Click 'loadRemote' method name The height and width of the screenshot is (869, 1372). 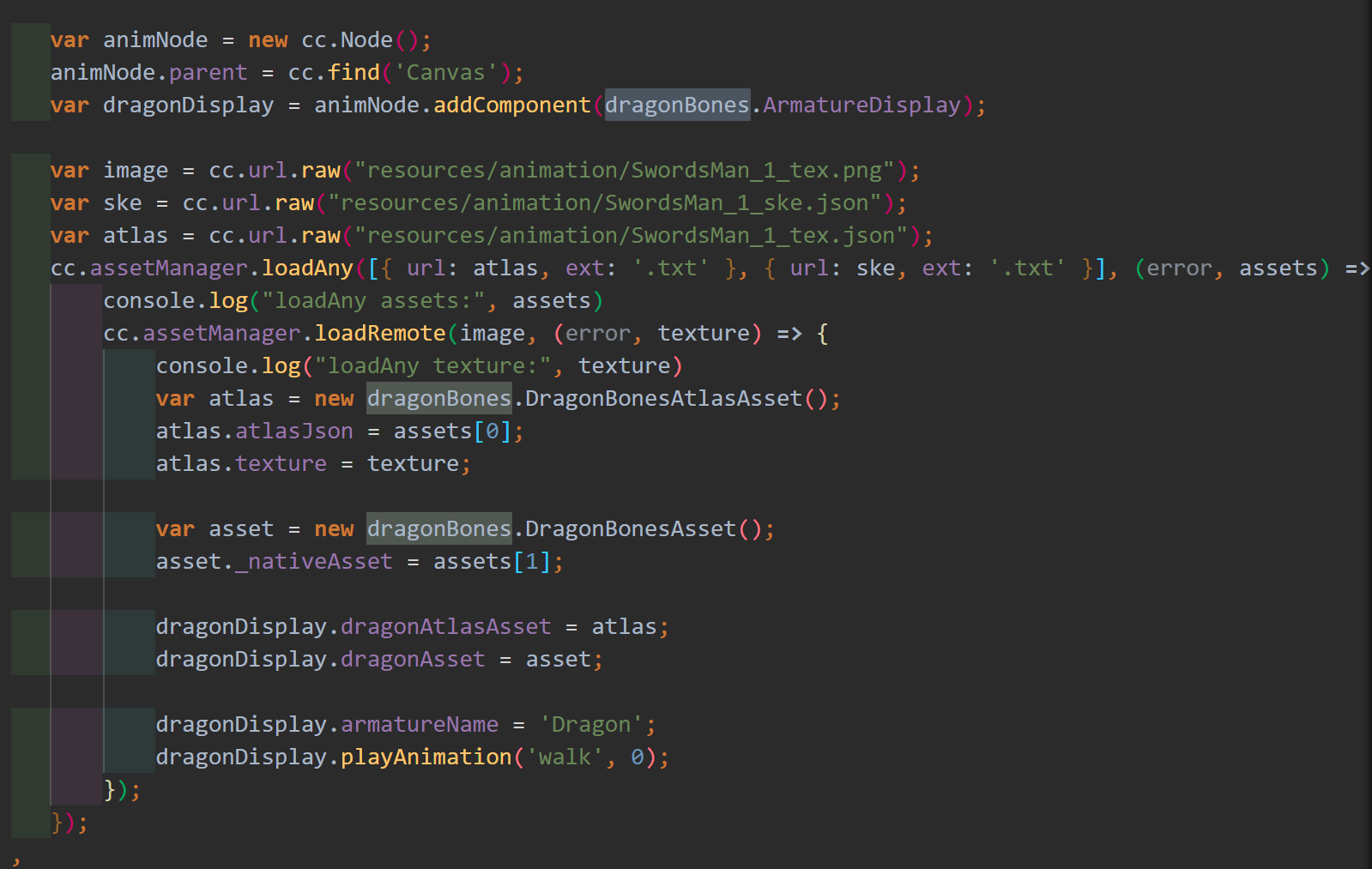click(380, 333)
